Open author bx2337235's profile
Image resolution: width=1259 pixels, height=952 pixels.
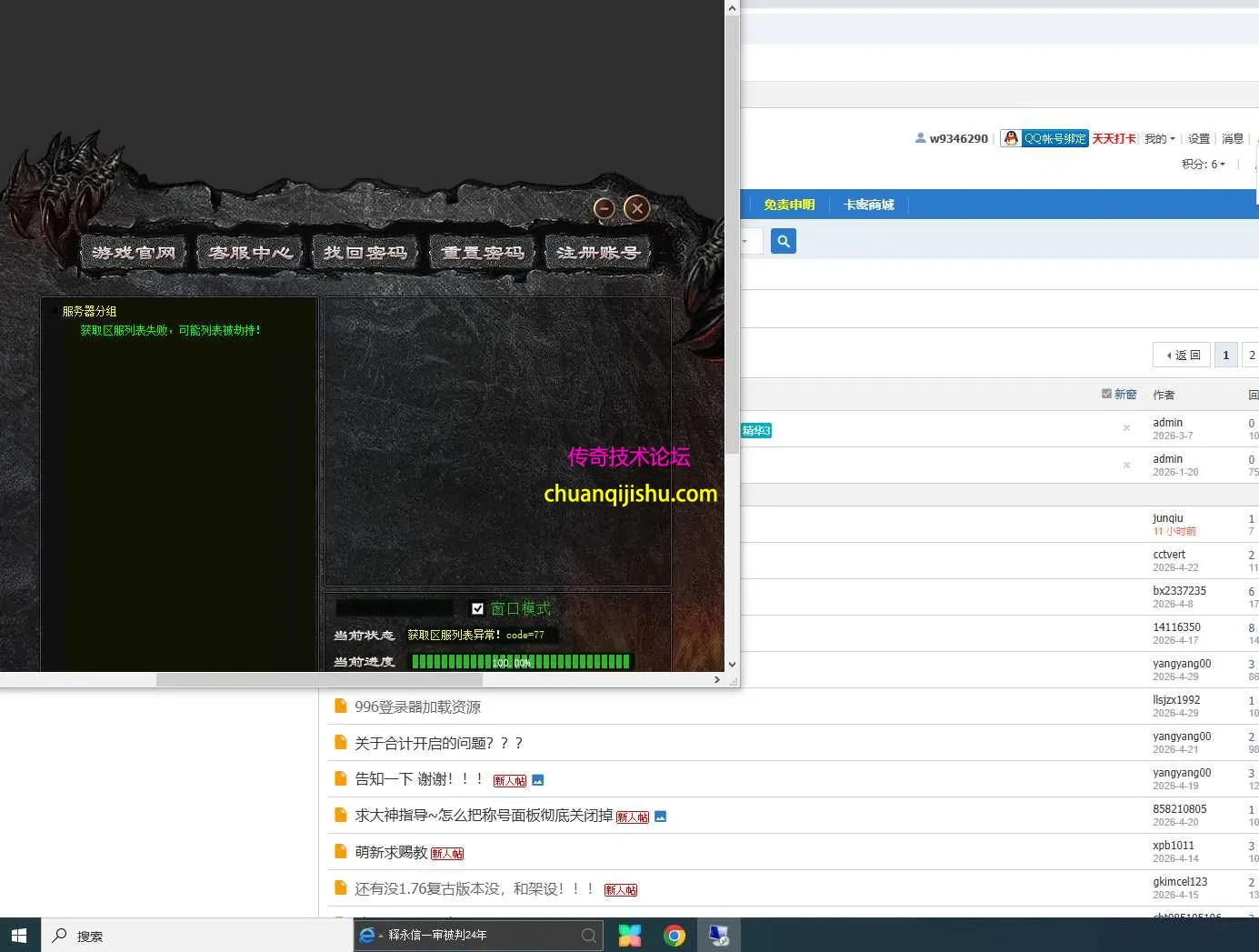1180,591
